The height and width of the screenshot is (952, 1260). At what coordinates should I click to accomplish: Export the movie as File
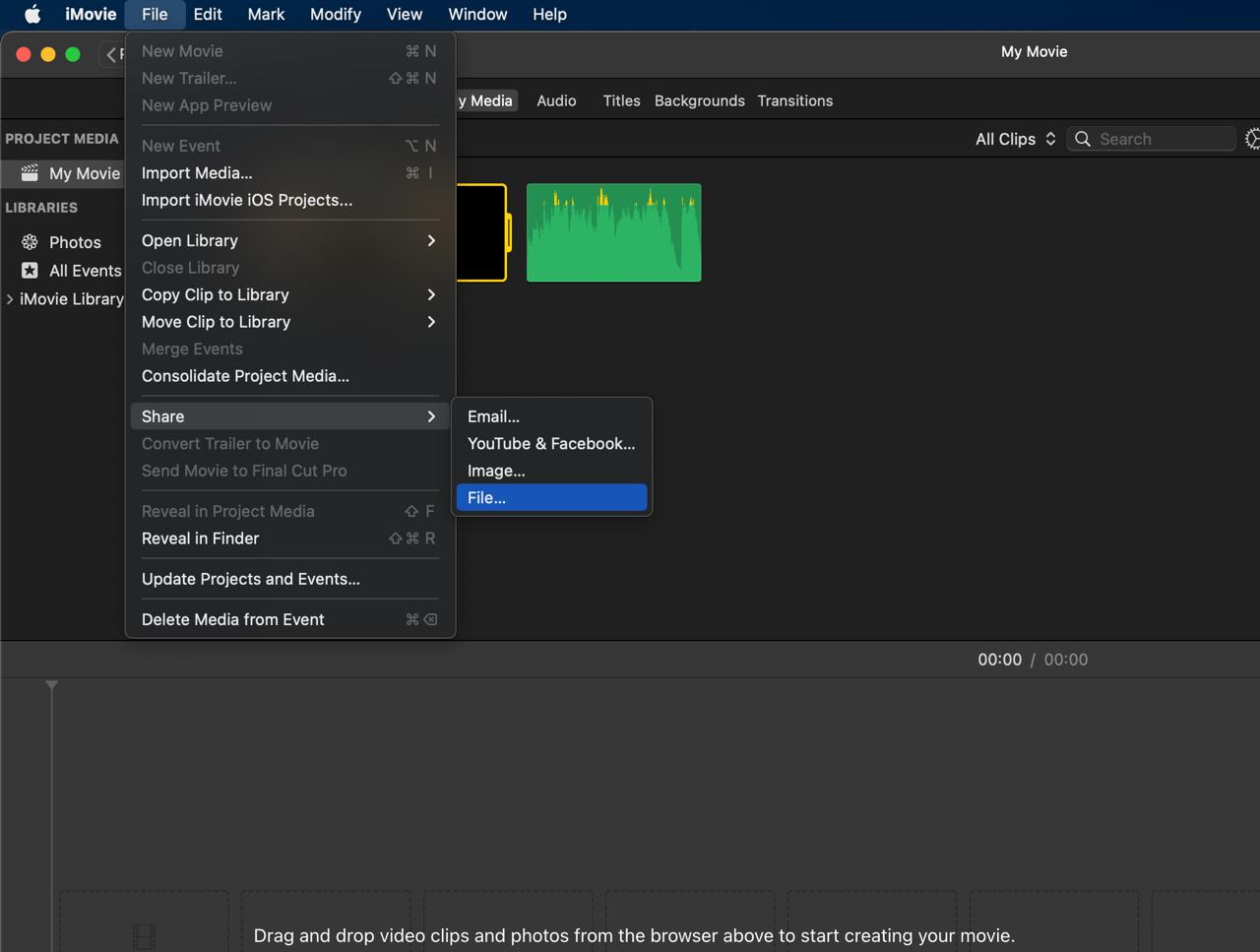(x=551, y=498)
